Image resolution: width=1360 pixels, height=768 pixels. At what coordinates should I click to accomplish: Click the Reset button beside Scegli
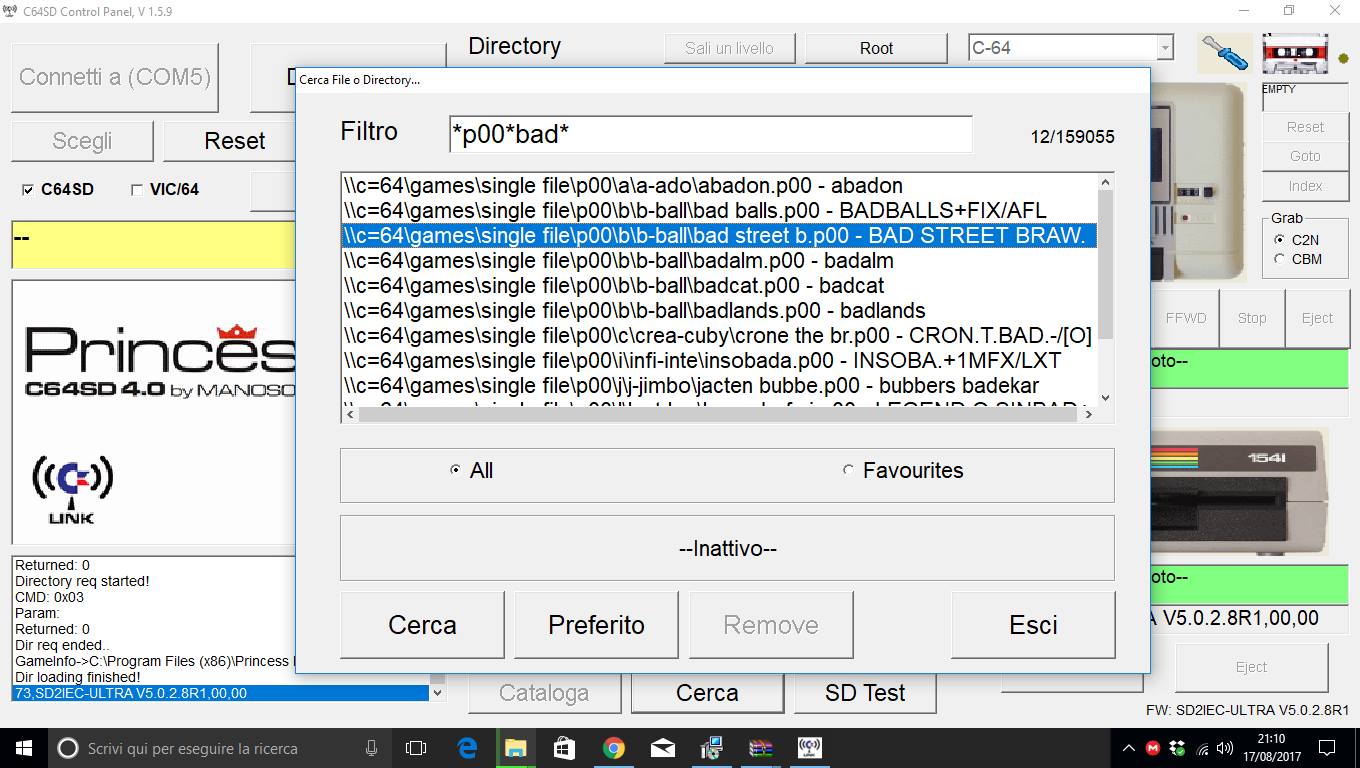tap(234, 141)
